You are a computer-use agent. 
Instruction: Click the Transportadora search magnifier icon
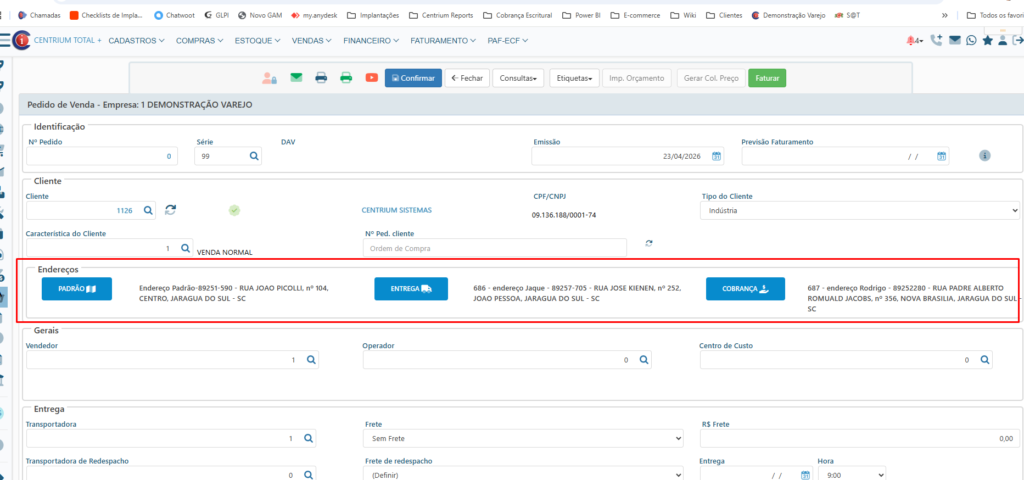click(x=308, y=438)
